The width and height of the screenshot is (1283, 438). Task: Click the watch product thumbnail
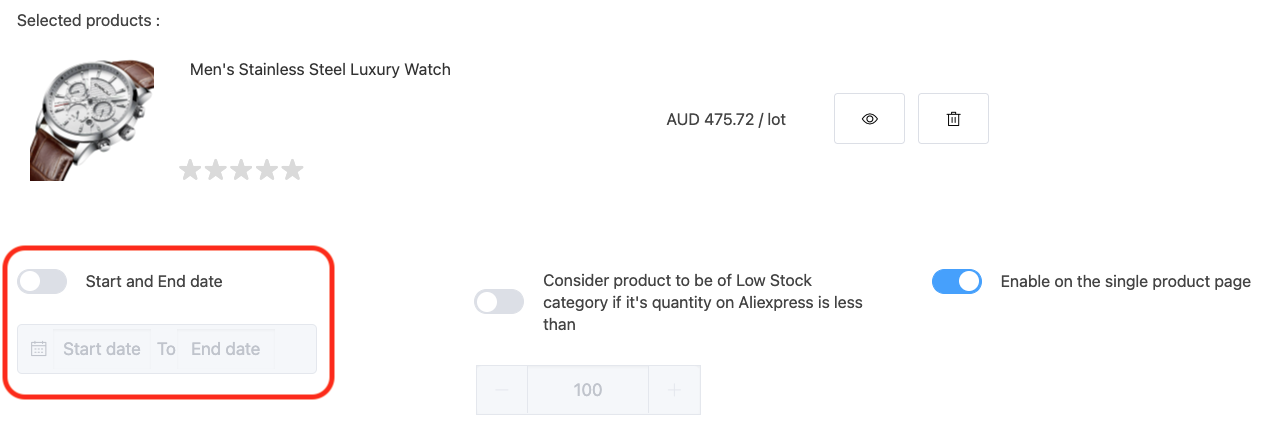[92, 119]
